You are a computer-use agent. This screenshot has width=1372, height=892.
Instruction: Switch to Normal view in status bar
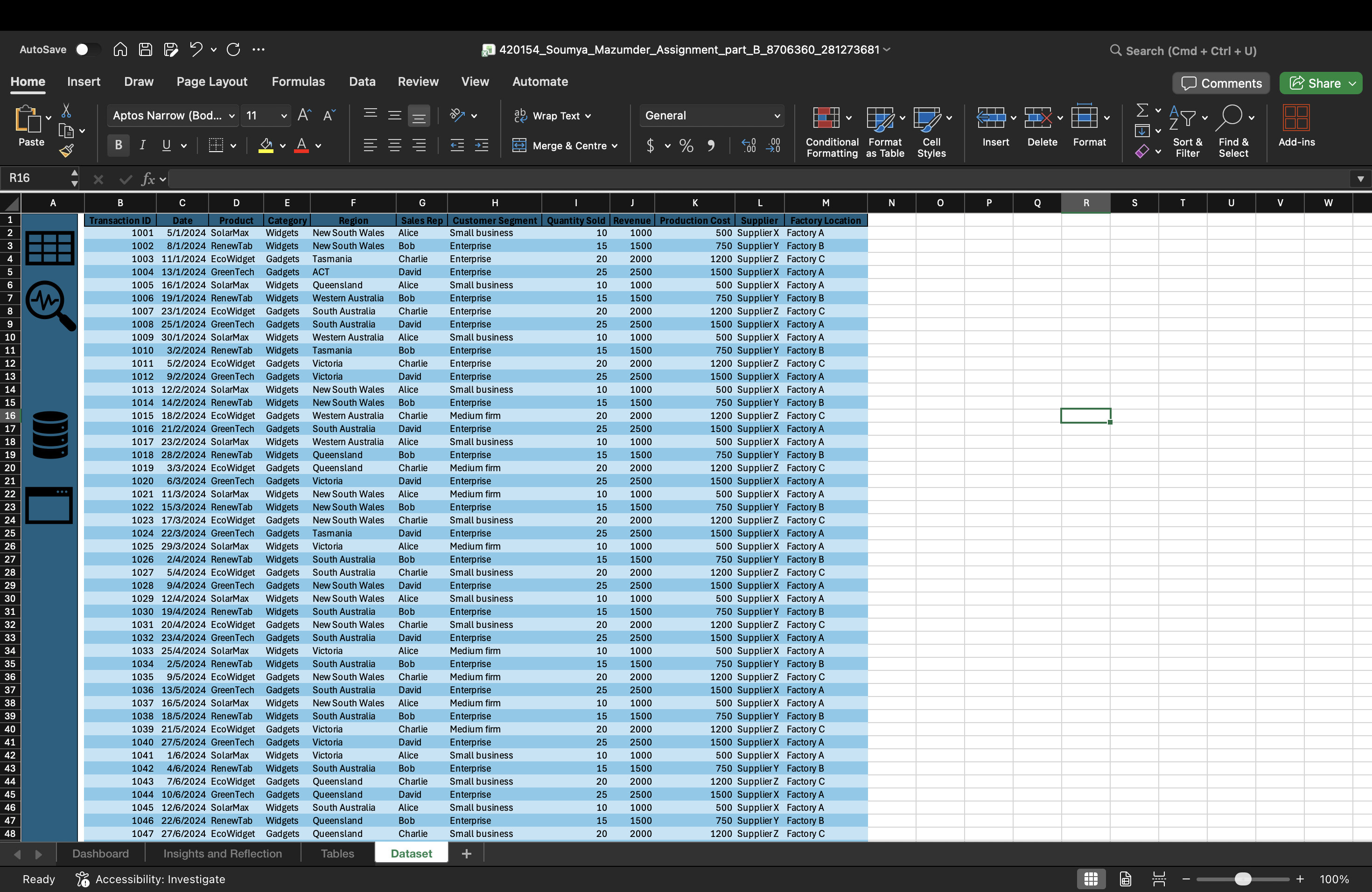(1091, 879)
